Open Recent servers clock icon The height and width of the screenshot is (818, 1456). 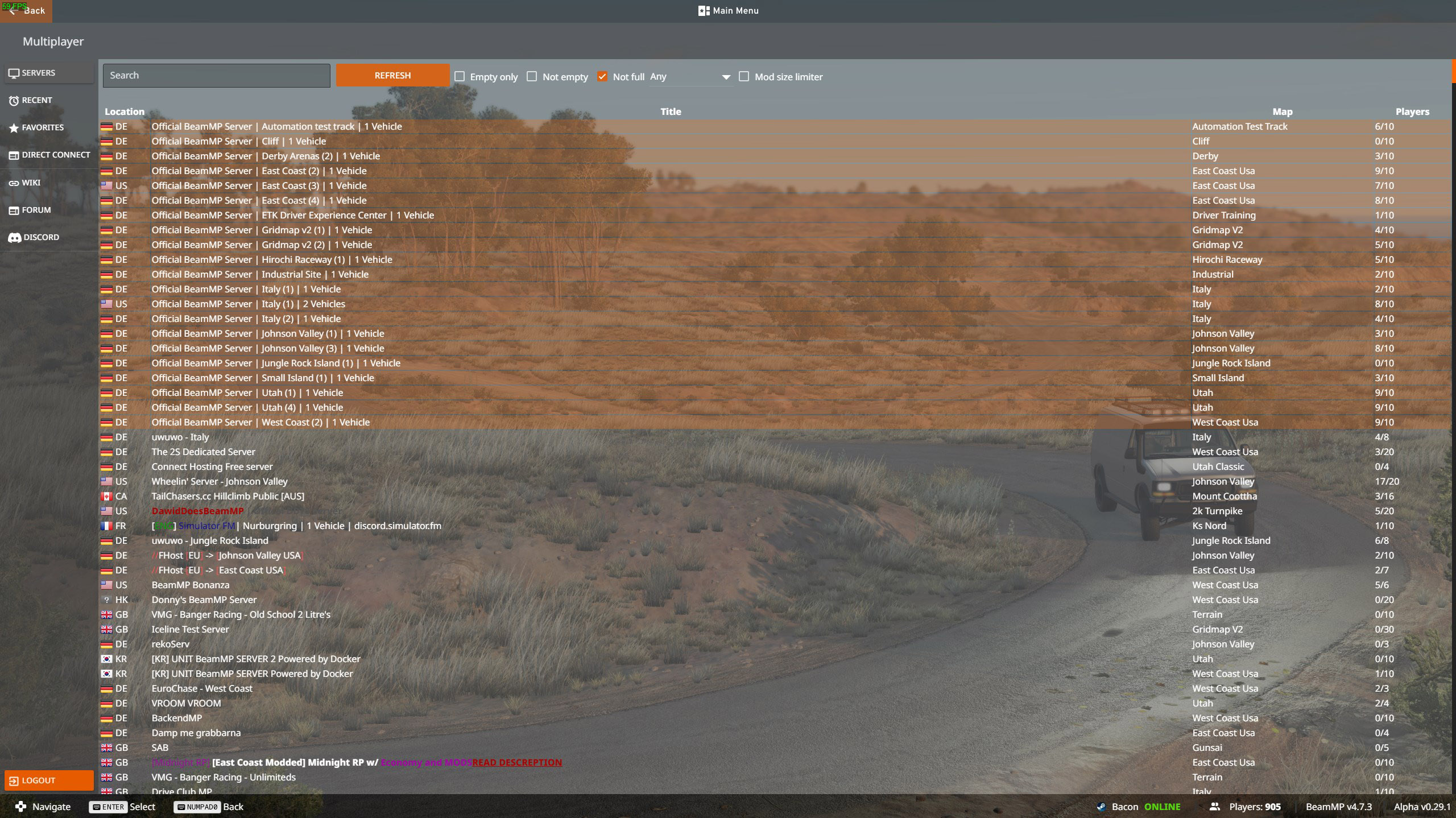(14, 101)
